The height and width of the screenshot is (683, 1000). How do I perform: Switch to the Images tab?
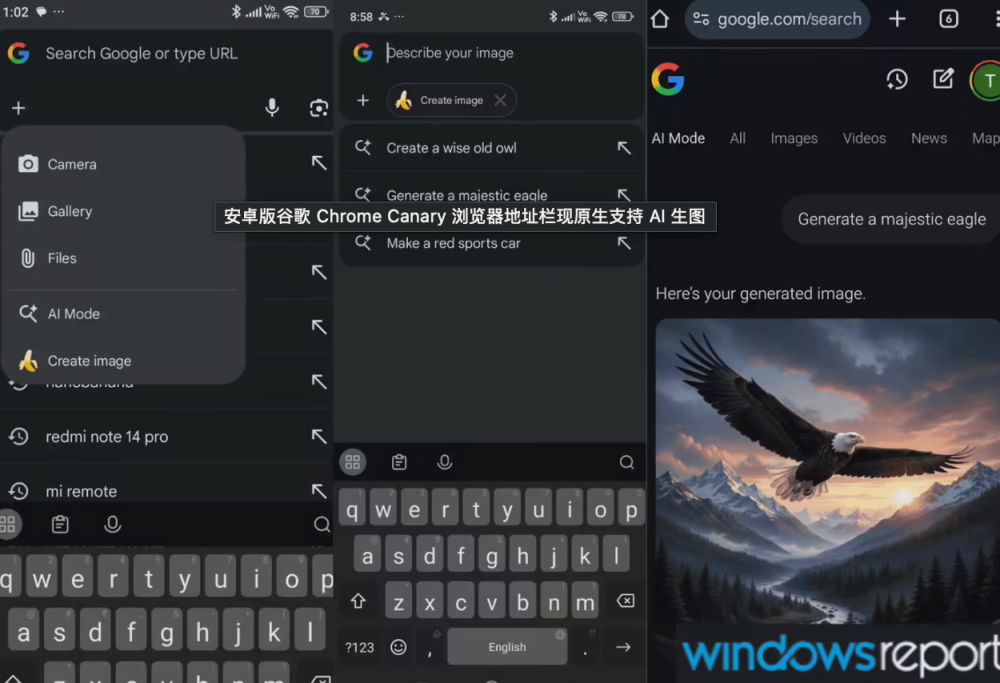pos(794,138)
